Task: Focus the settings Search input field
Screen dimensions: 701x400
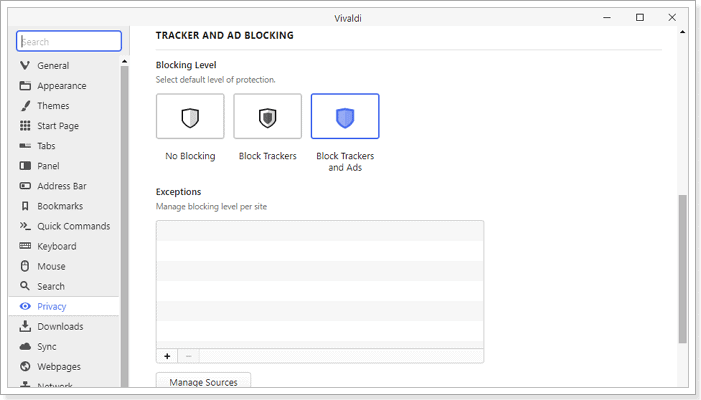Action: pyautogui.click(x=69, y=42)
